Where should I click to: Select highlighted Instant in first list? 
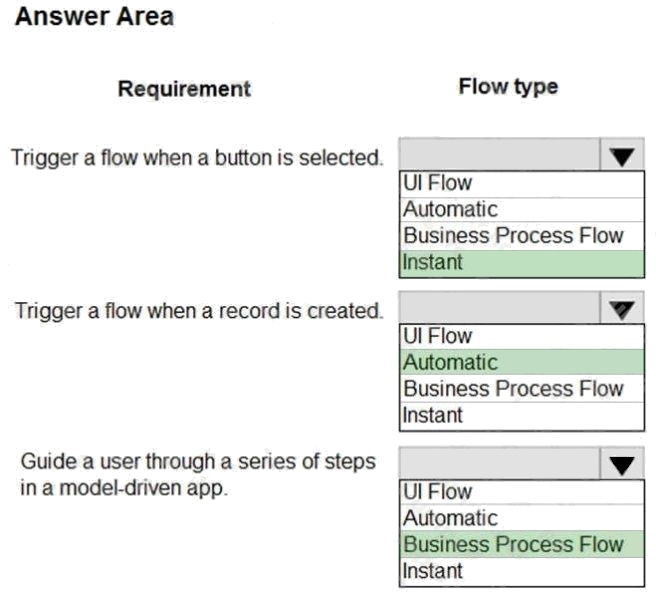pos(522,263)
